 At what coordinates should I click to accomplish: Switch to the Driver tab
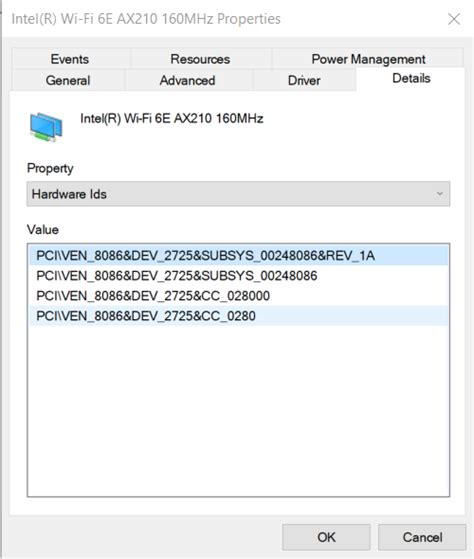(x=304, y=80)
